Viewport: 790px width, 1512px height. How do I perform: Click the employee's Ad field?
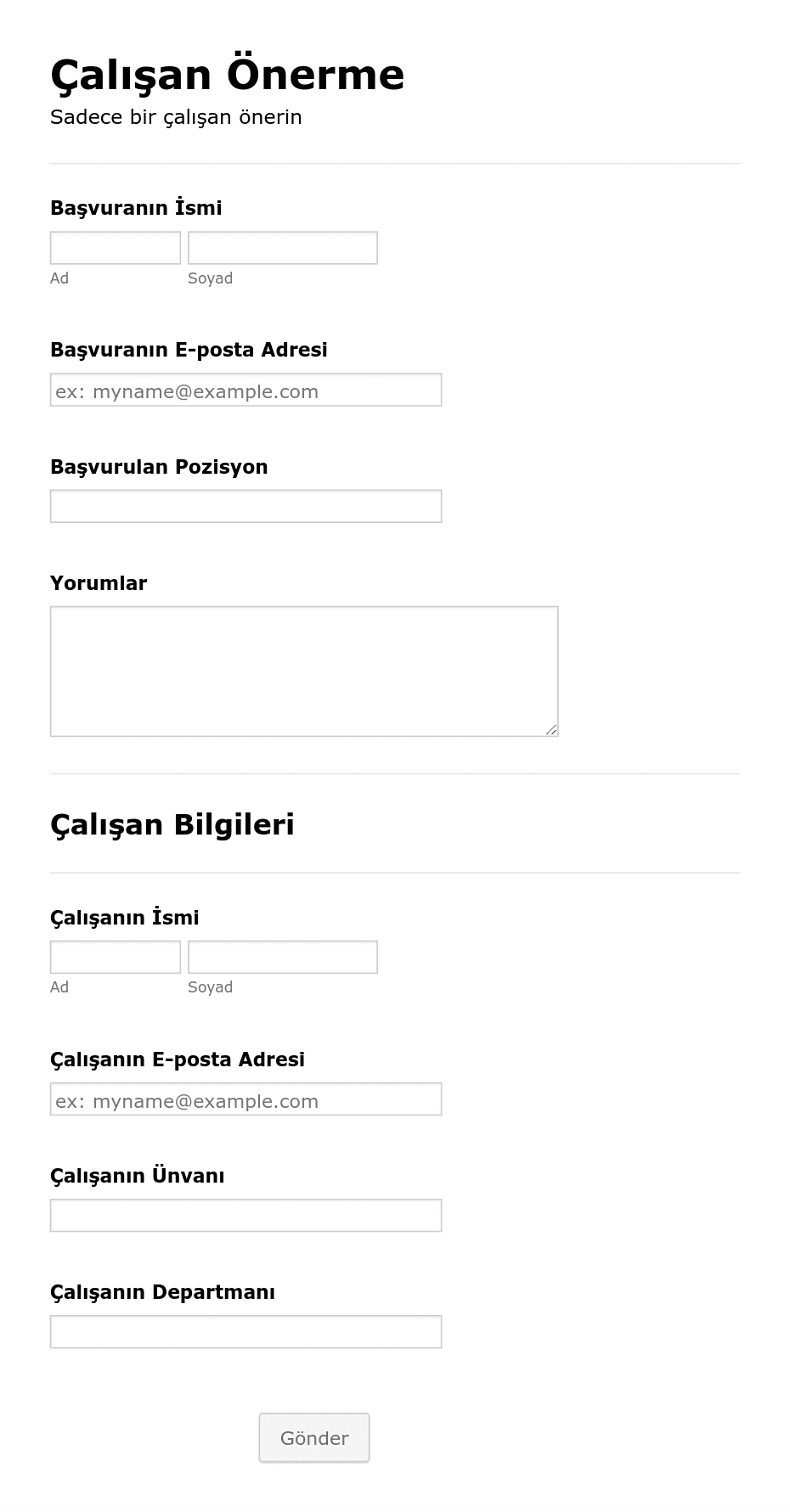tap(116, 957)
